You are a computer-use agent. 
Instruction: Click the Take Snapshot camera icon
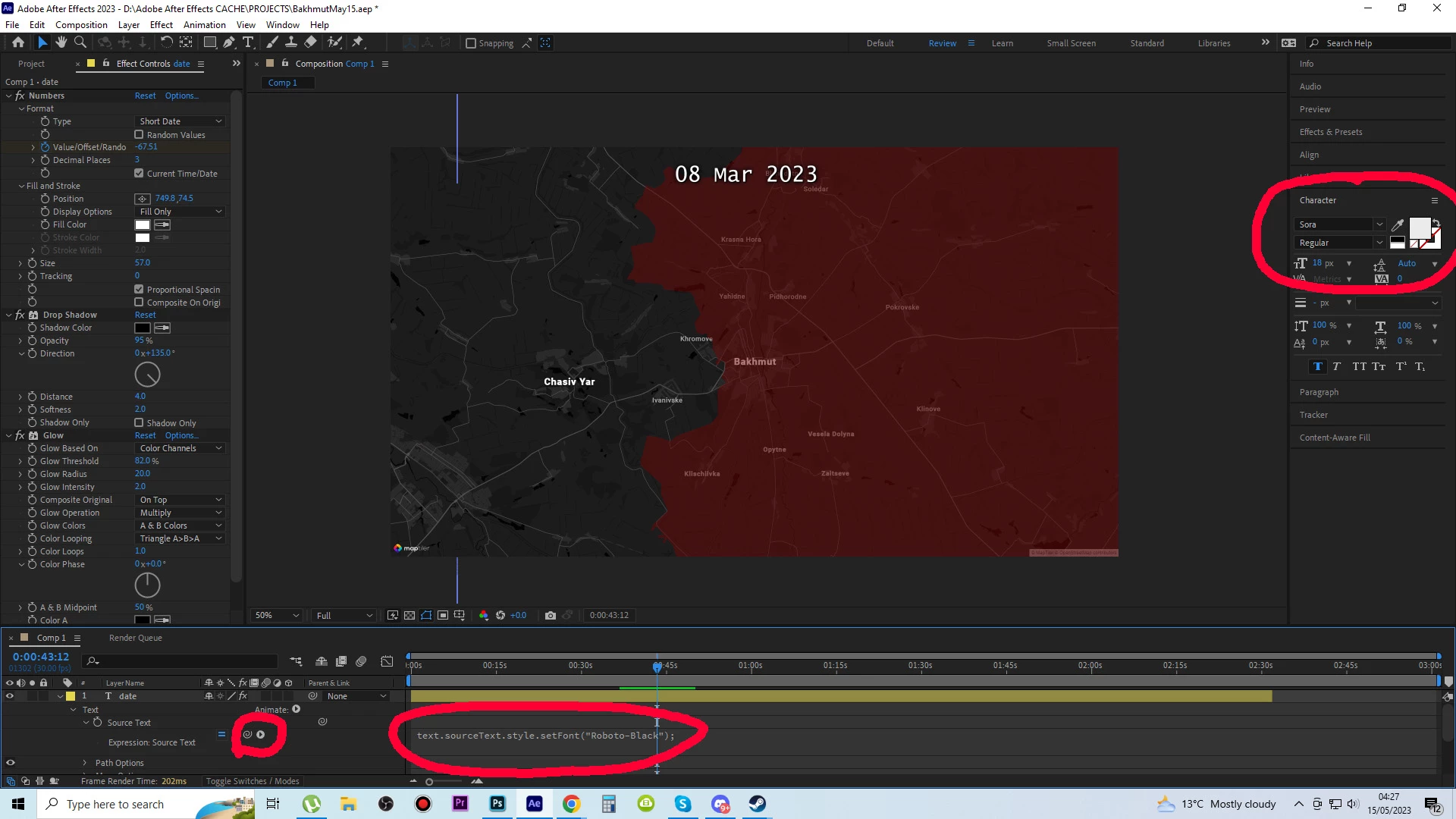551,615
